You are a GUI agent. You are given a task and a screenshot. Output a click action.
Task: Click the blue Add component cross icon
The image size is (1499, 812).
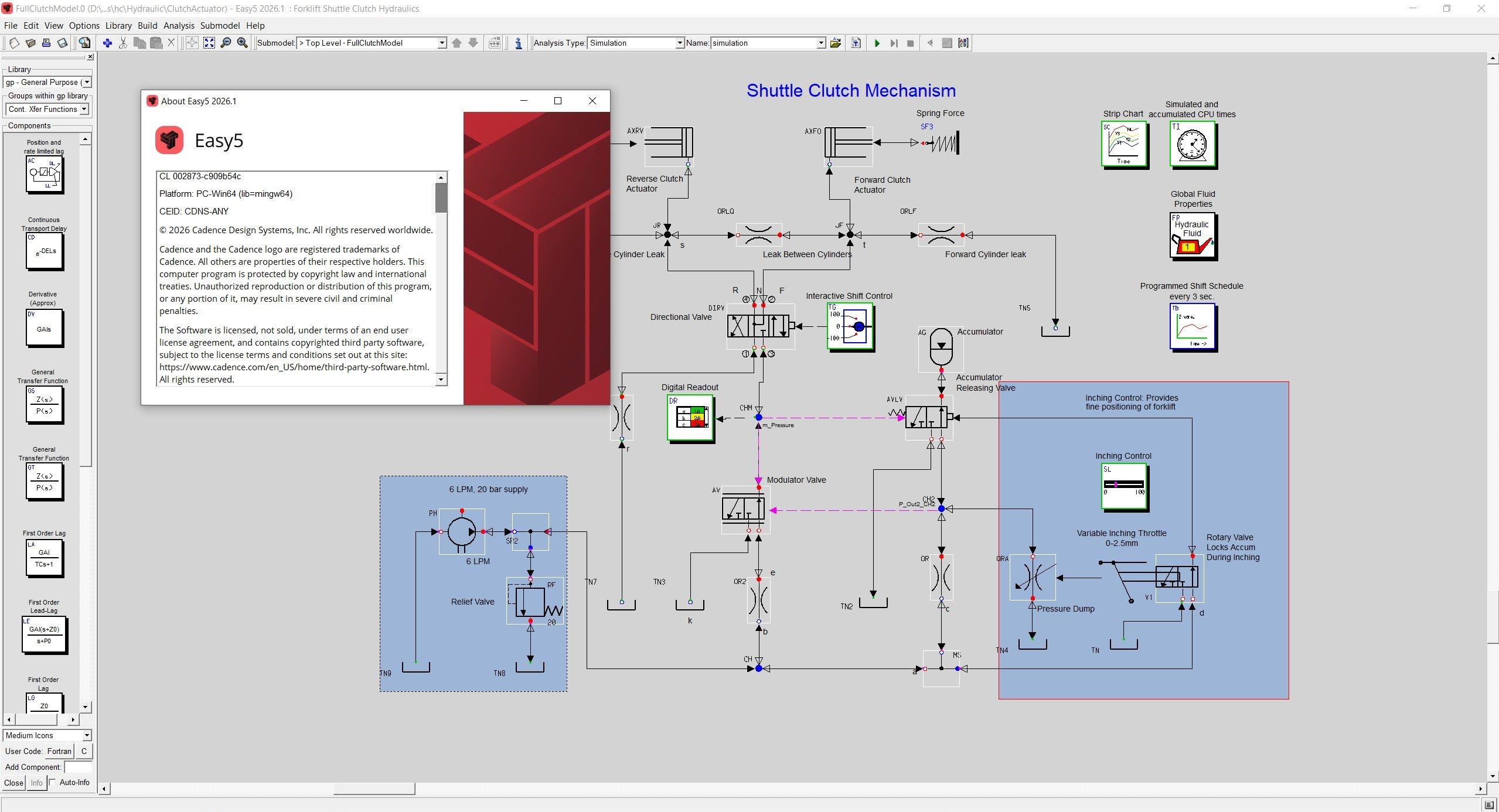coord(107,43)
